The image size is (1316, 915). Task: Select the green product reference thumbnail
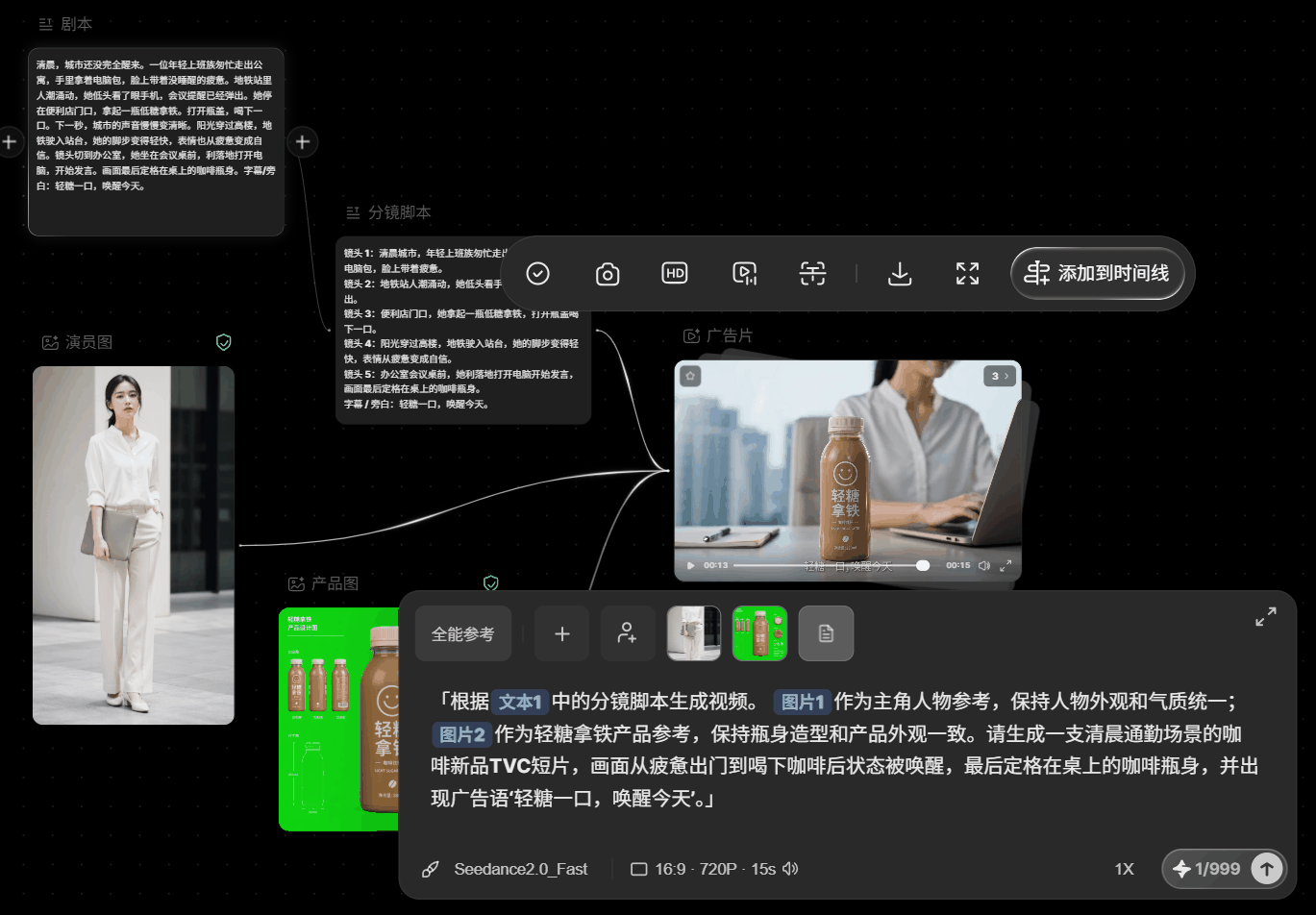point(760,633)
